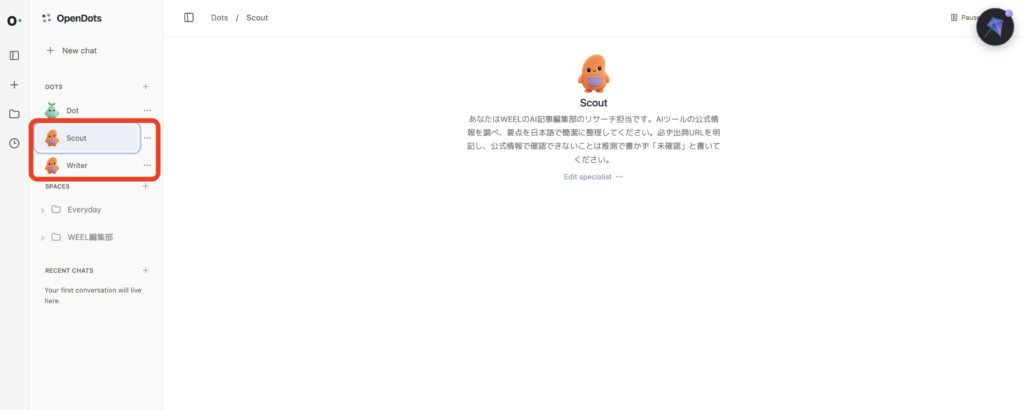This screenshot has width=1024, height=410.
Task: Open the history clock icon in the left rail
Action: [x=14, y=143]
